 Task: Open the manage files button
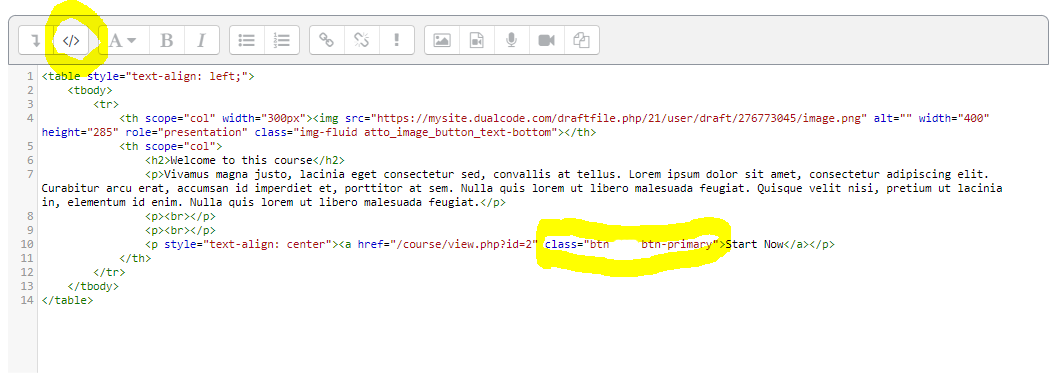click(x=582, y=40)
